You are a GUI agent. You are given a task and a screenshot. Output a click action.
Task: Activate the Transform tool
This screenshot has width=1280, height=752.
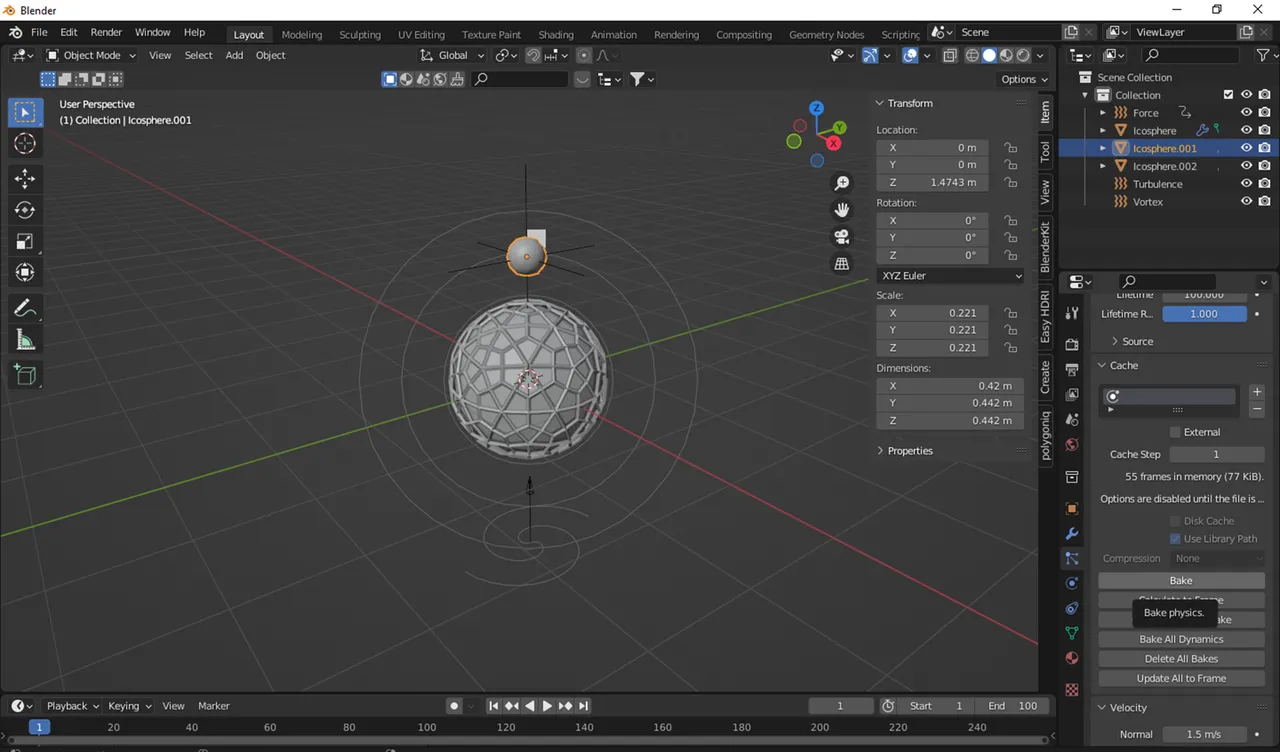pos(25,272)
